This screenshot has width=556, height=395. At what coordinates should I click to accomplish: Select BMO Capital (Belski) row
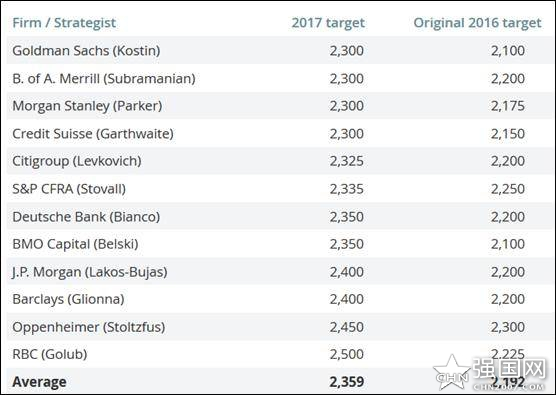tap(280, 244)
